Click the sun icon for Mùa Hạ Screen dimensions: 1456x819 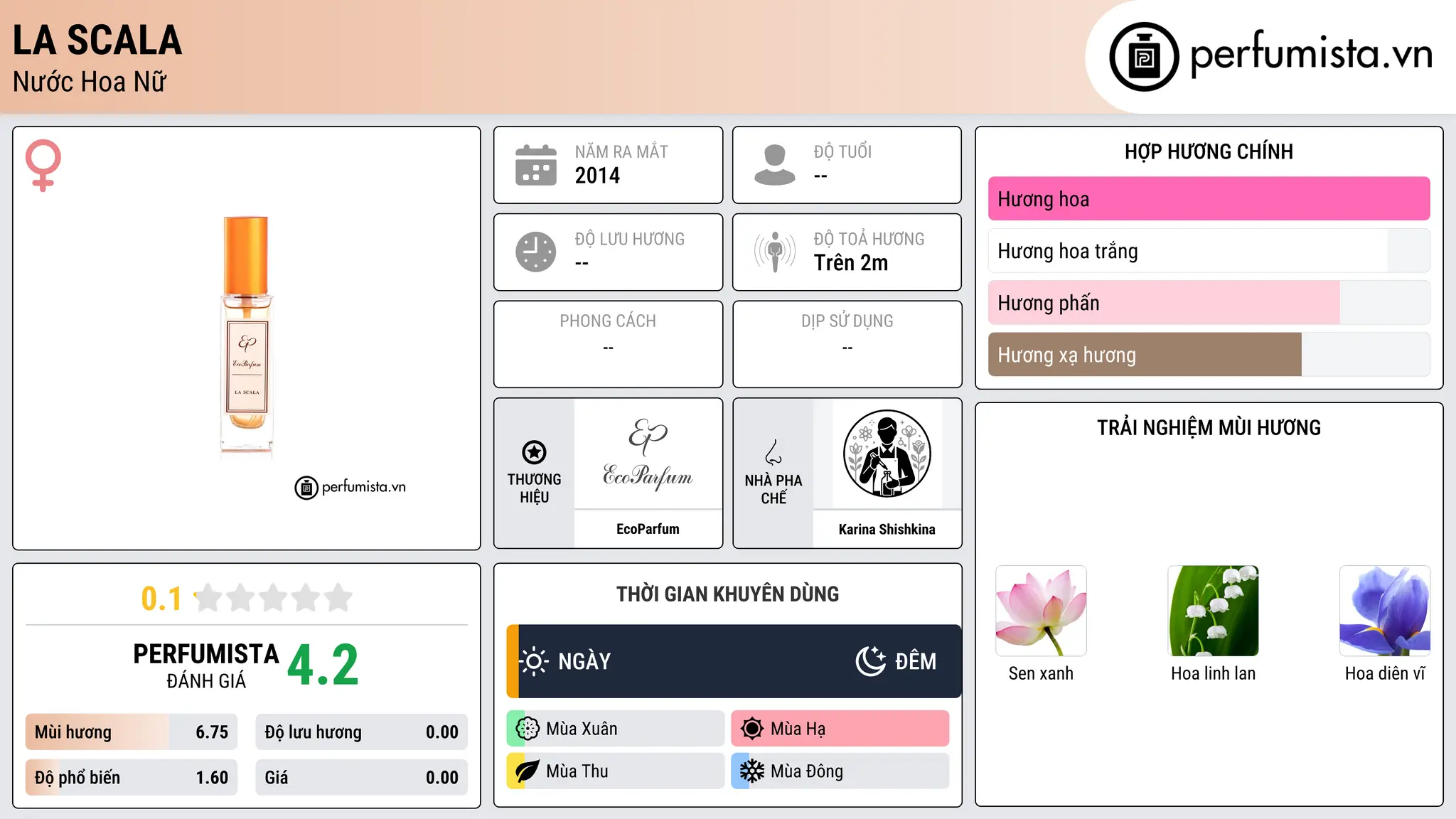coord(752,729)
